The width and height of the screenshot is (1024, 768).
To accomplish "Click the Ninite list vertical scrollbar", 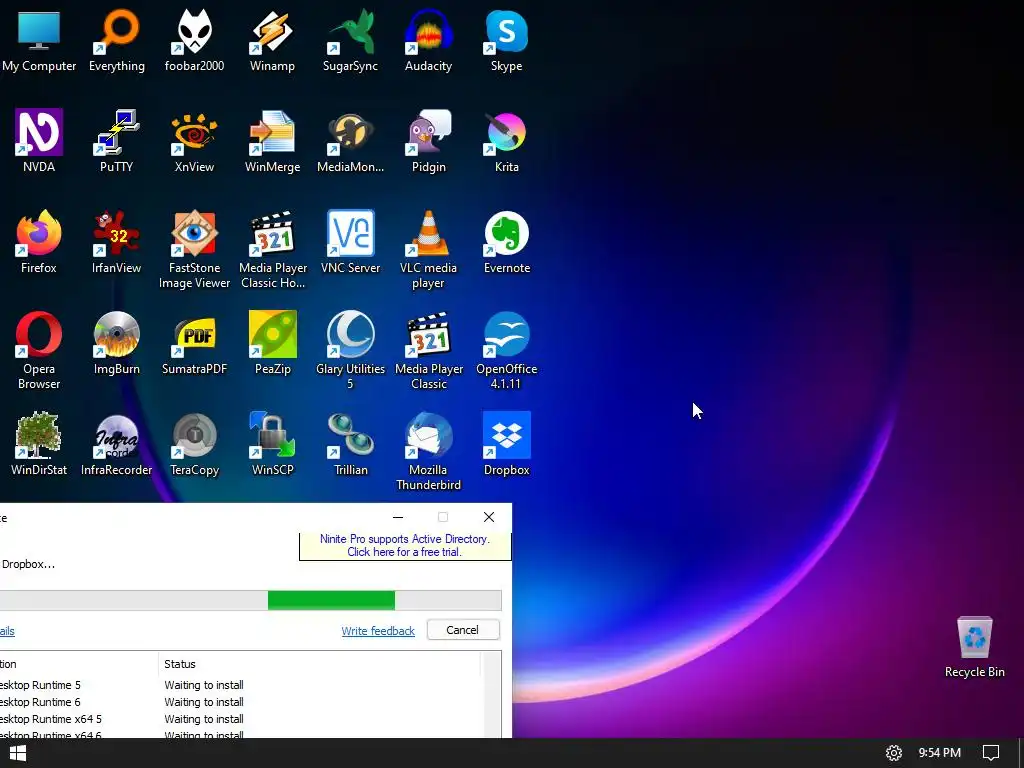I will coord(492,695).
